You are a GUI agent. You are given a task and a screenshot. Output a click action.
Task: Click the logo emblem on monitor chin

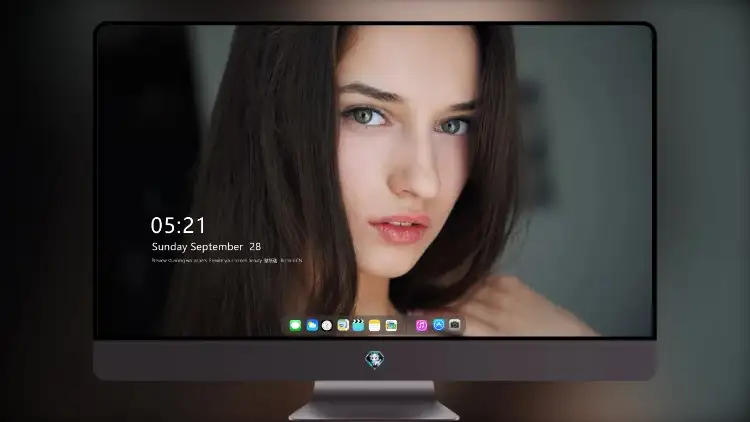pos(375,359)
